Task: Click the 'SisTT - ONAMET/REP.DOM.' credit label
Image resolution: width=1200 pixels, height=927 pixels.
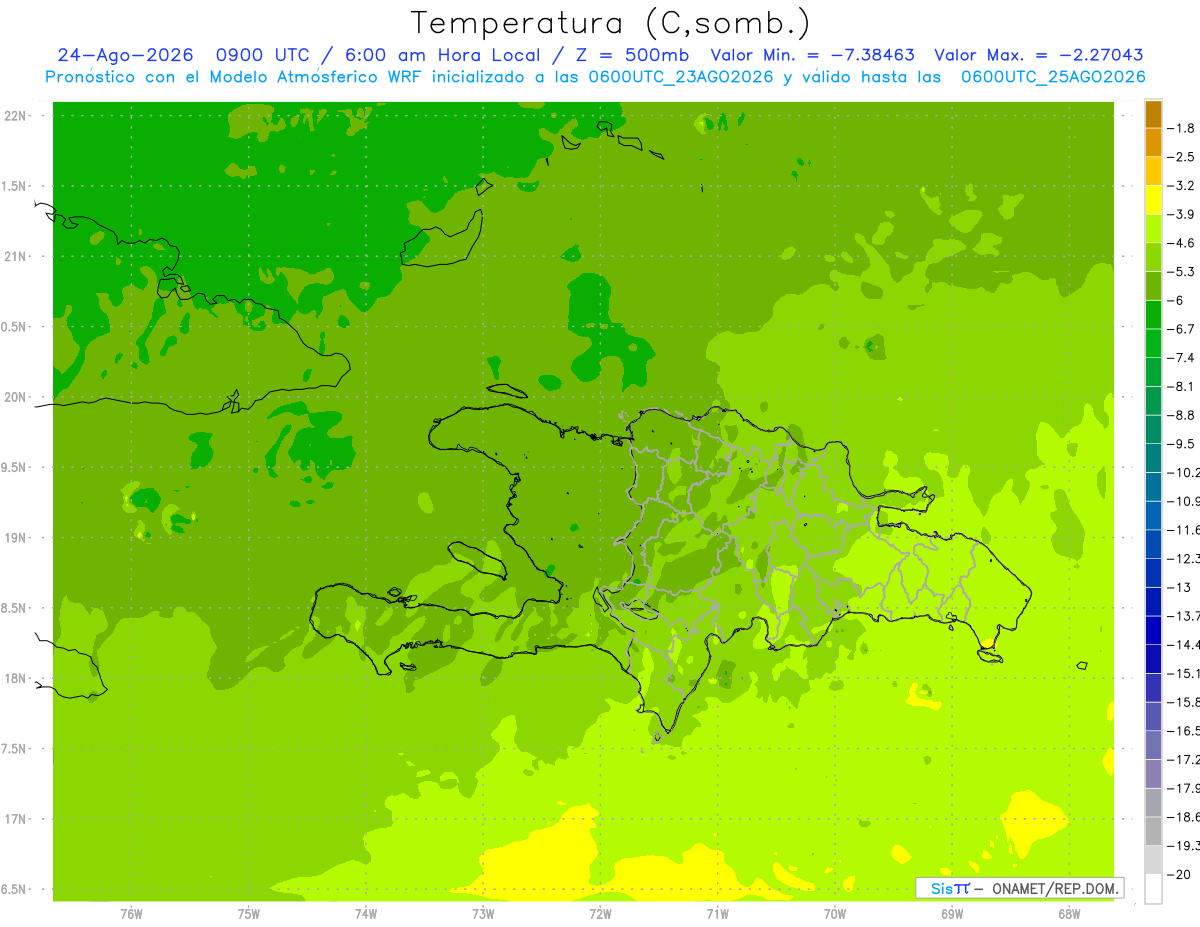Action: pos(1019,888)
